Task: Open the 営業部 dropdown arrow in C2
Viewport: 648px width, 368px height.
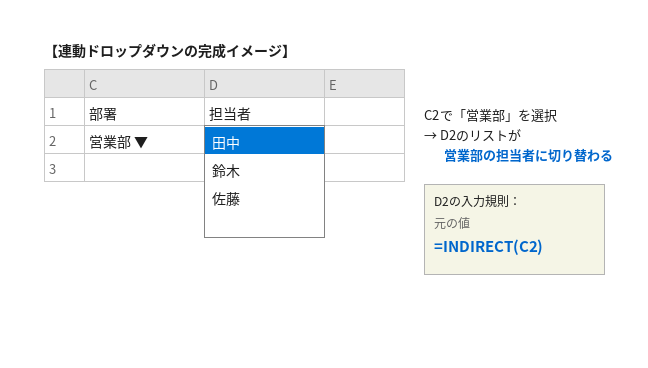Action: pyautogui.click(x=141, y=142)
